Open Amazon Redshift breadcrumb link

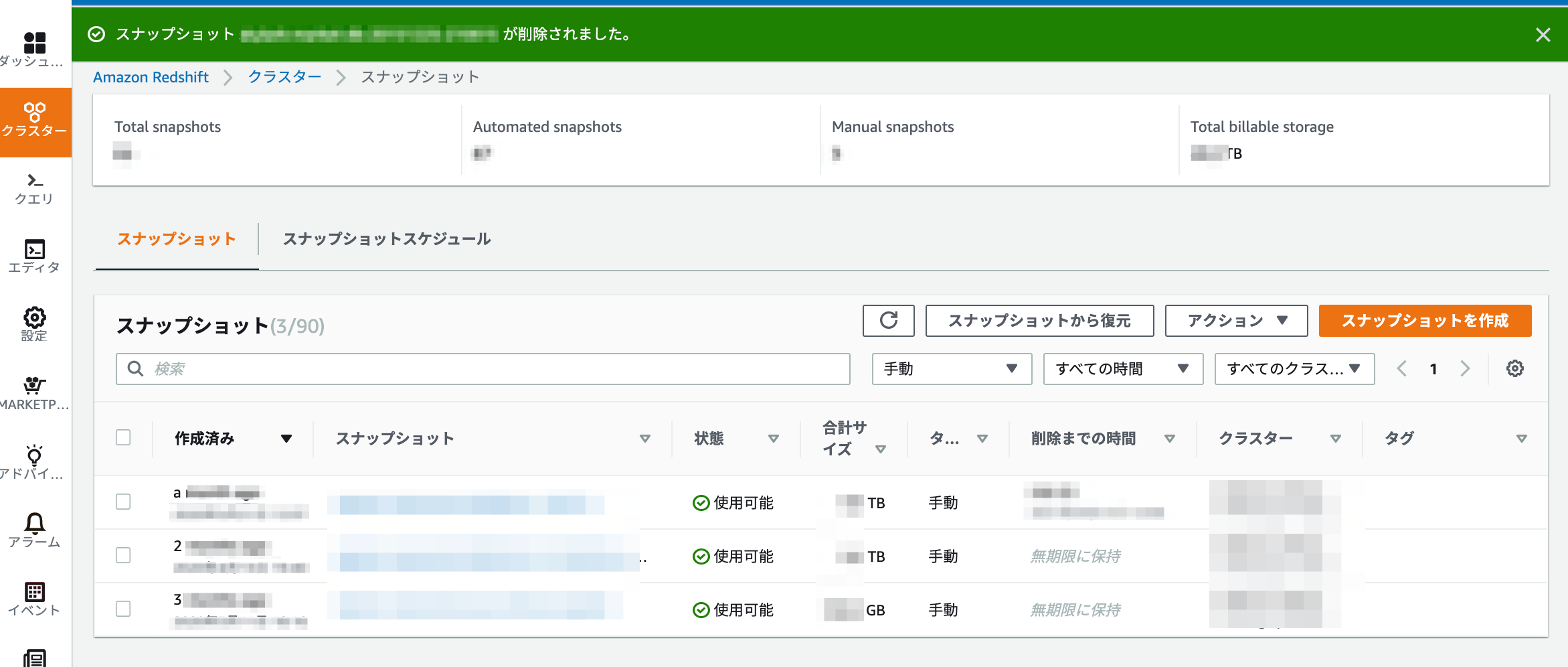(151, 77)
